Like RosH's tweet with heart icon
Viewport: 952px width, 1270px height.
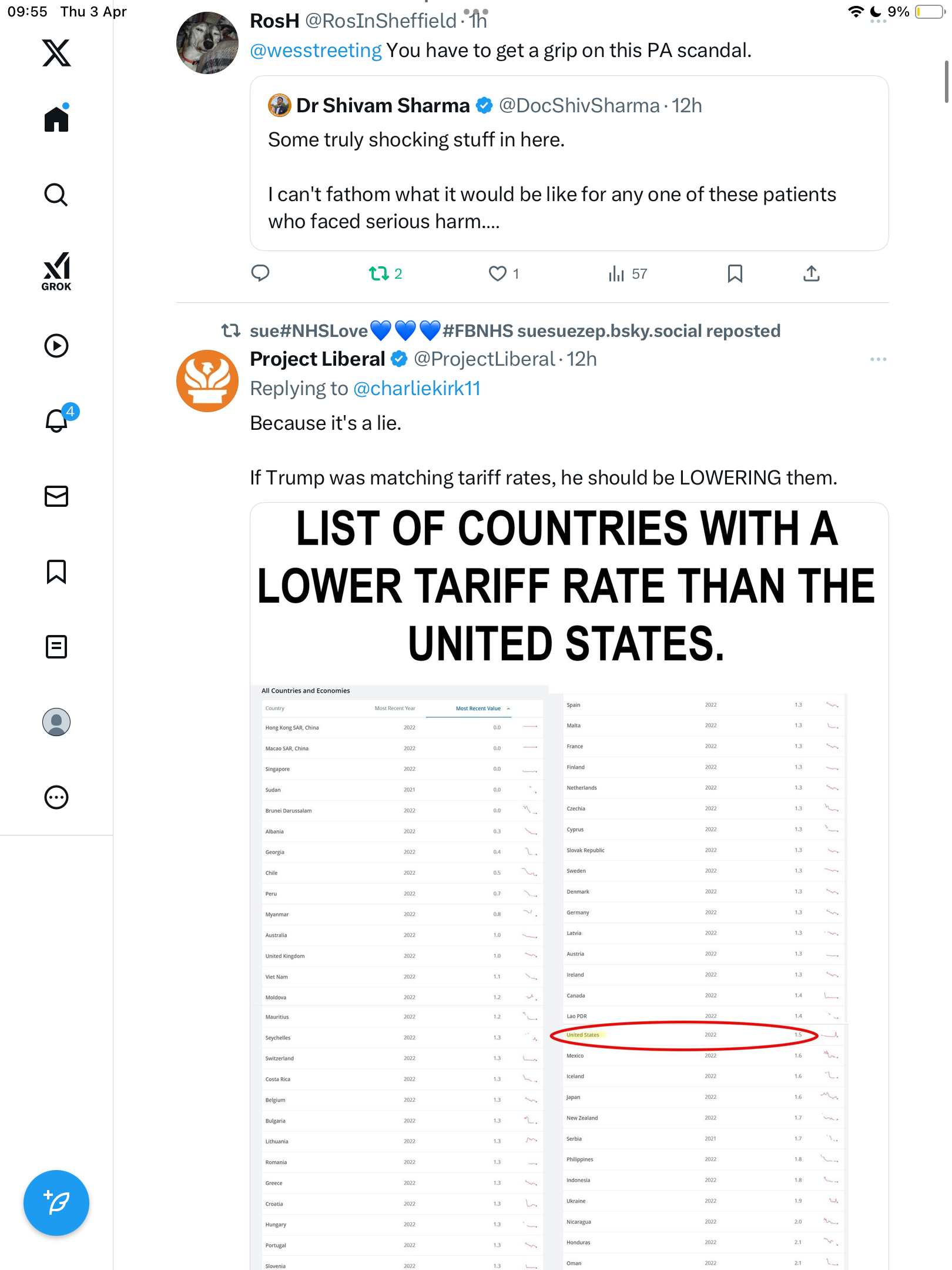(x=504, y=273)
